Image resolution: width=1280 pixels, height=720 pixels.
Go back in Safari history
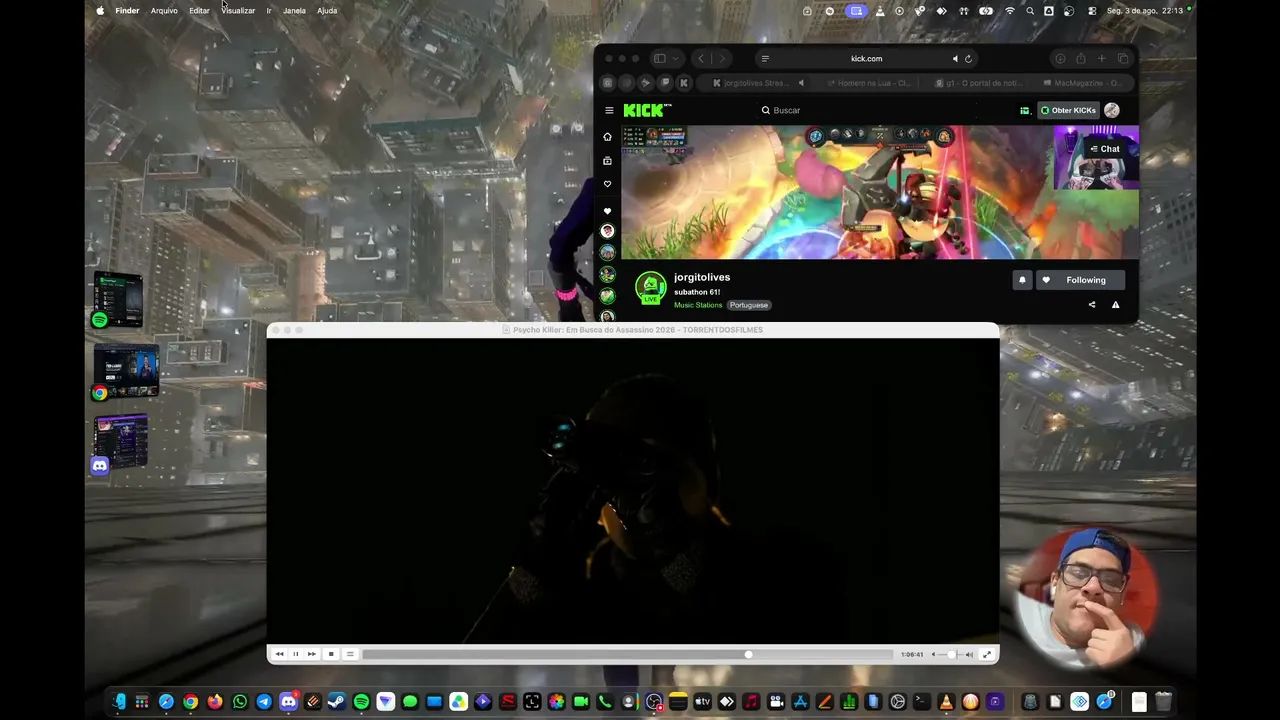(x=701, y=59)
